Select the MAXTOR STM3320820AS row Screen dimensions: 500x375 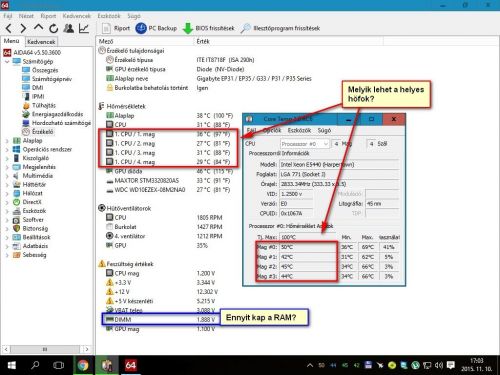click(x=168, y=181)
